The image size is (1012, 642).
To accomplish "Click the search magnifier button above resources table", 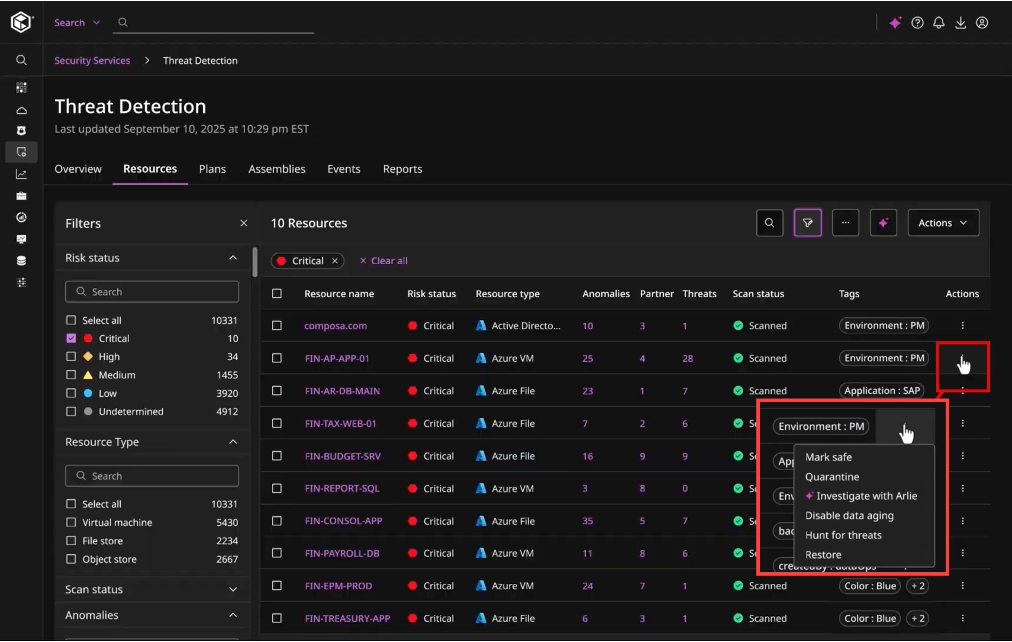I will pyautogui.click(x=769, y=223).
